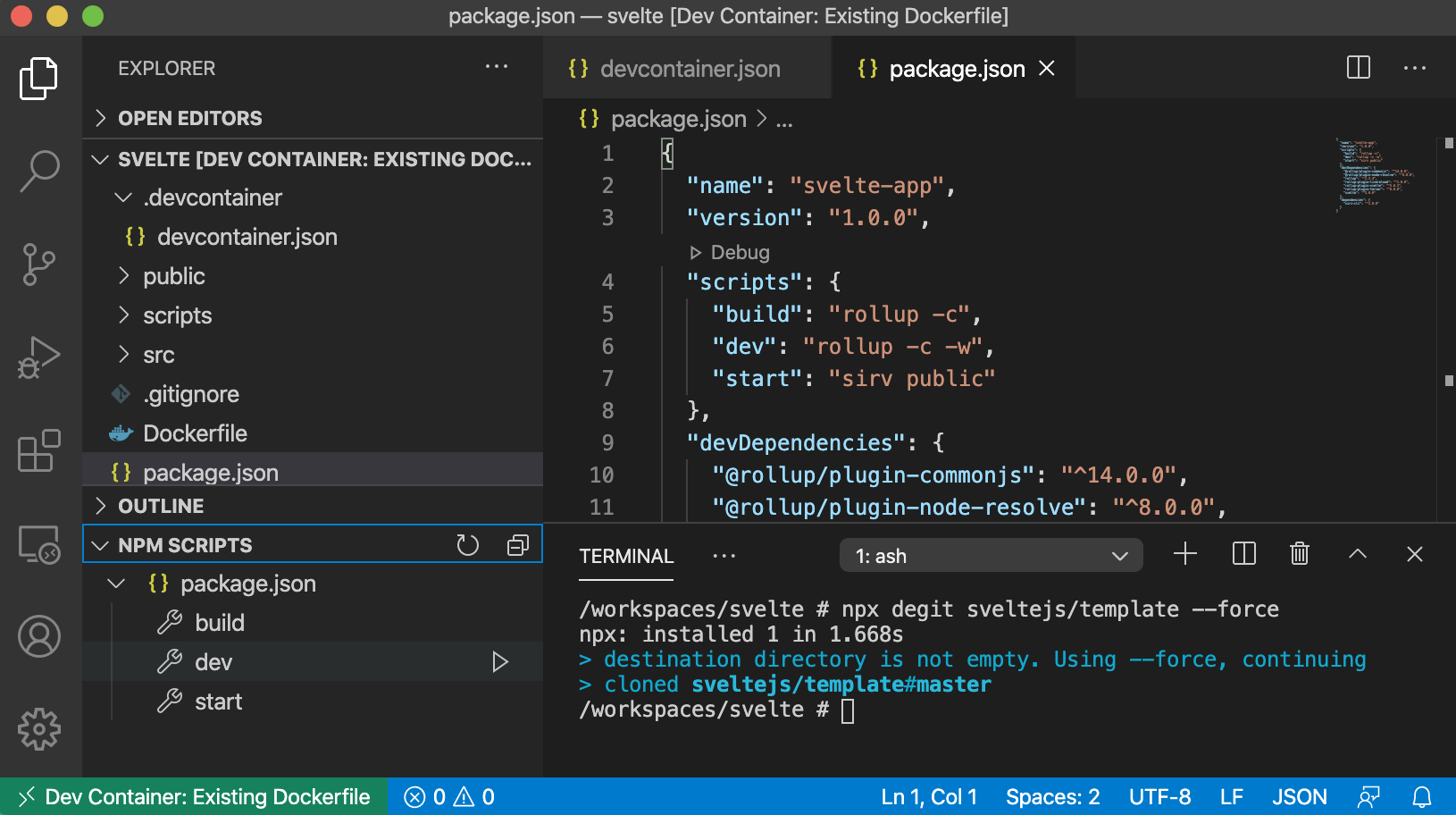Click the "rollup -c -w" dev value
The image size is (1456, 815).
click(892, 346)
